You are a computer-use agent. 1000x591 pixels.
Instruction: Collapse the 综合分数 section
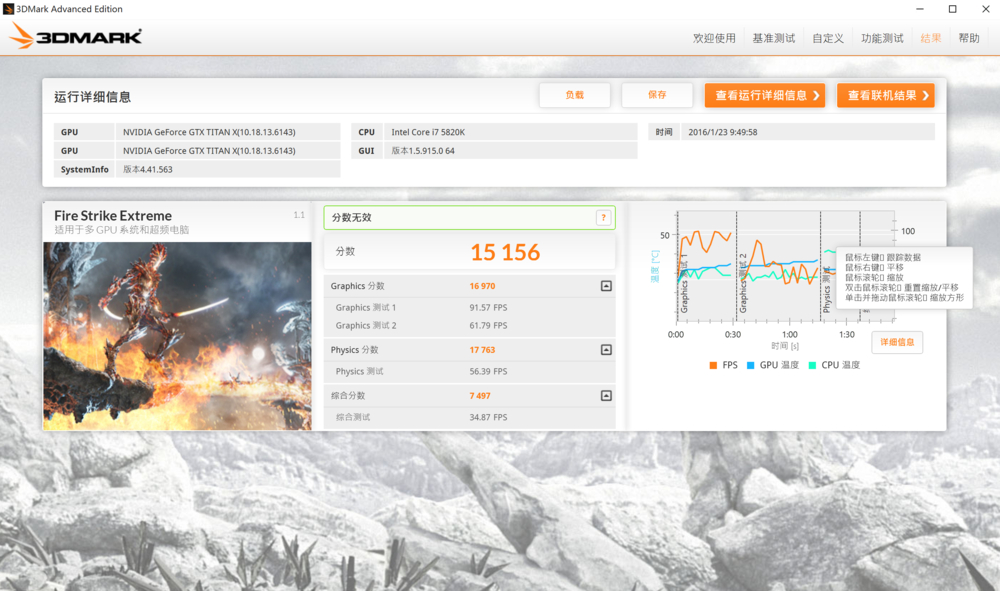tap(606, 395)
